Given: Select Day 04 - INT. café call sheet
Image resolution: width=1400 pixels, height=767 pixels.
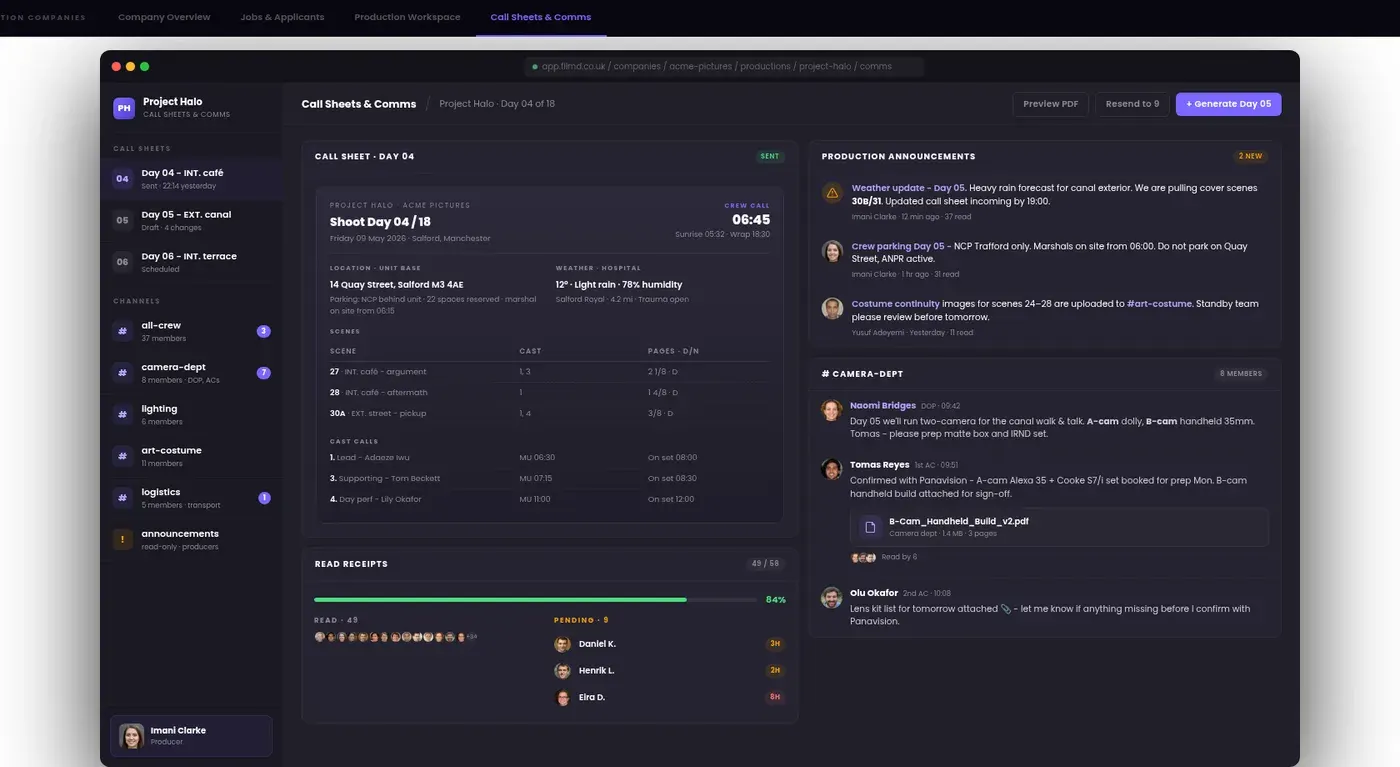Looking at the screenshot, I should click(x=191, y=179).
